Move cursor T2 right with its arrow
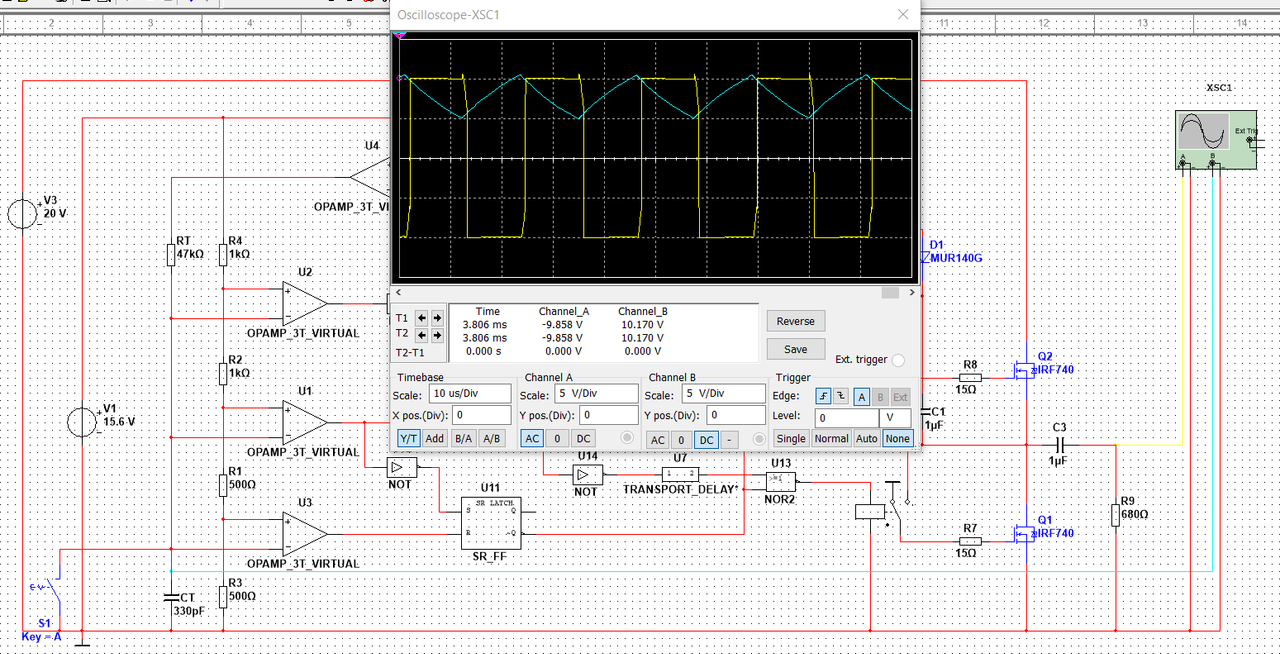Image resolution: width=1280 pixels, height=654 pixels. pos(437,335)
